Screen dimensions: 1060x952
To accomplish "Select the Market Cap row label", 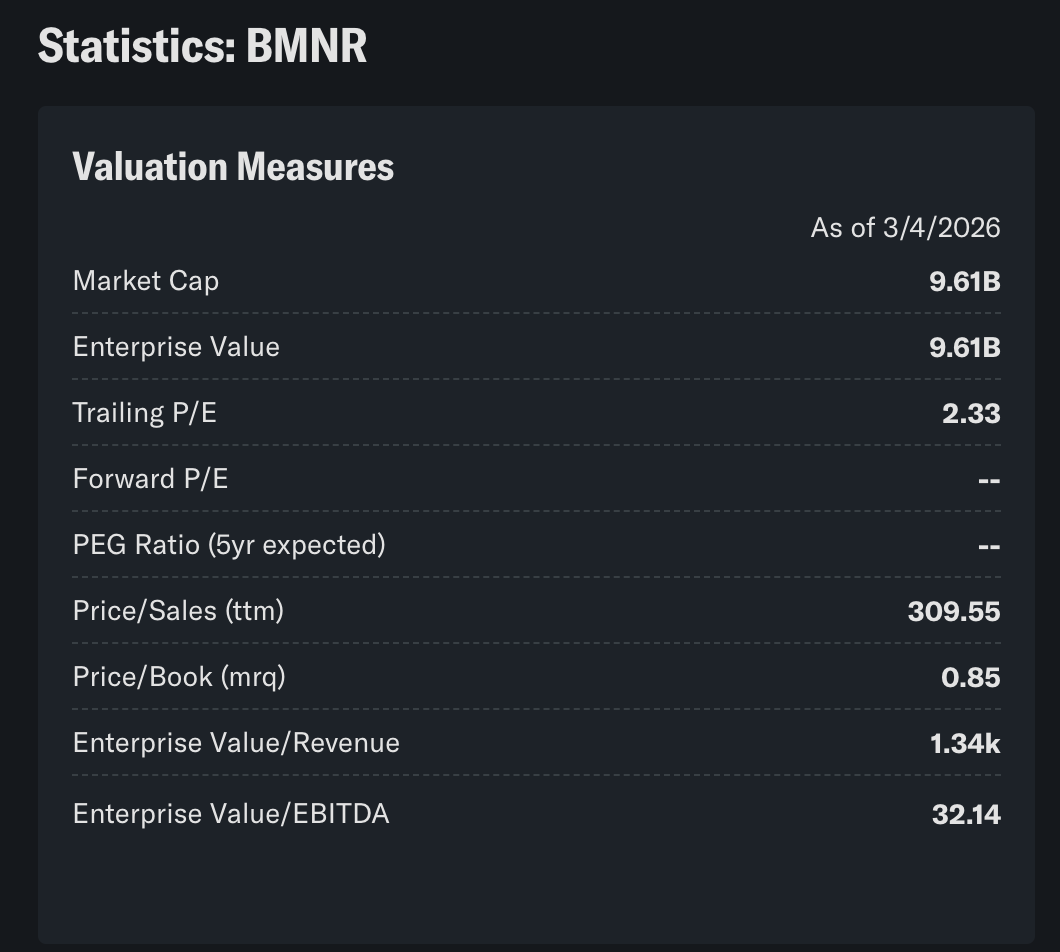I will [x=145, y=281].
